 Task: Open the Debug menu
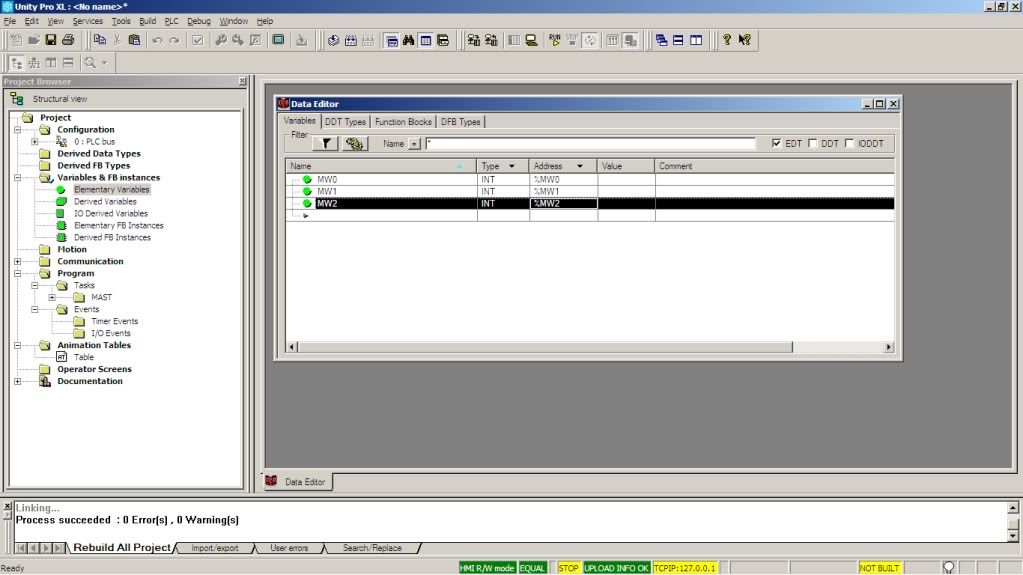198,21
